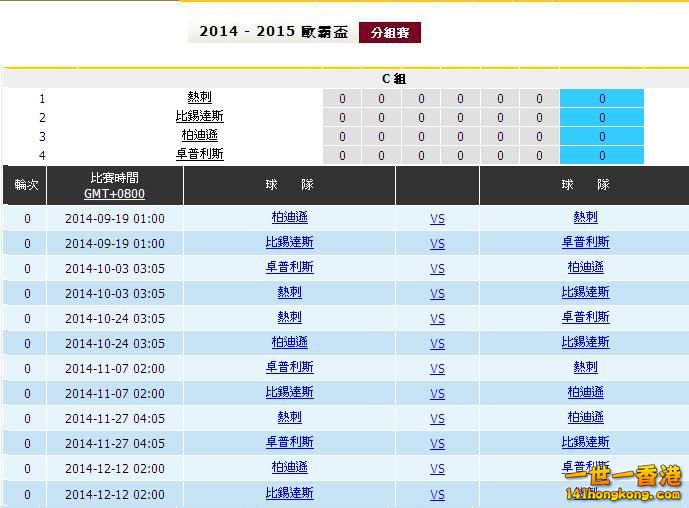Click the 輪次 column header

click(x=26, y=185)
